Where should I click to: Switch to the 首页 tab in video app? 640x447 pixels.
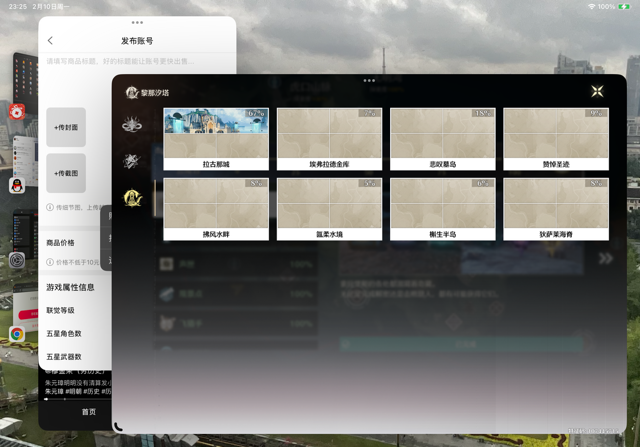click(89, 412)
